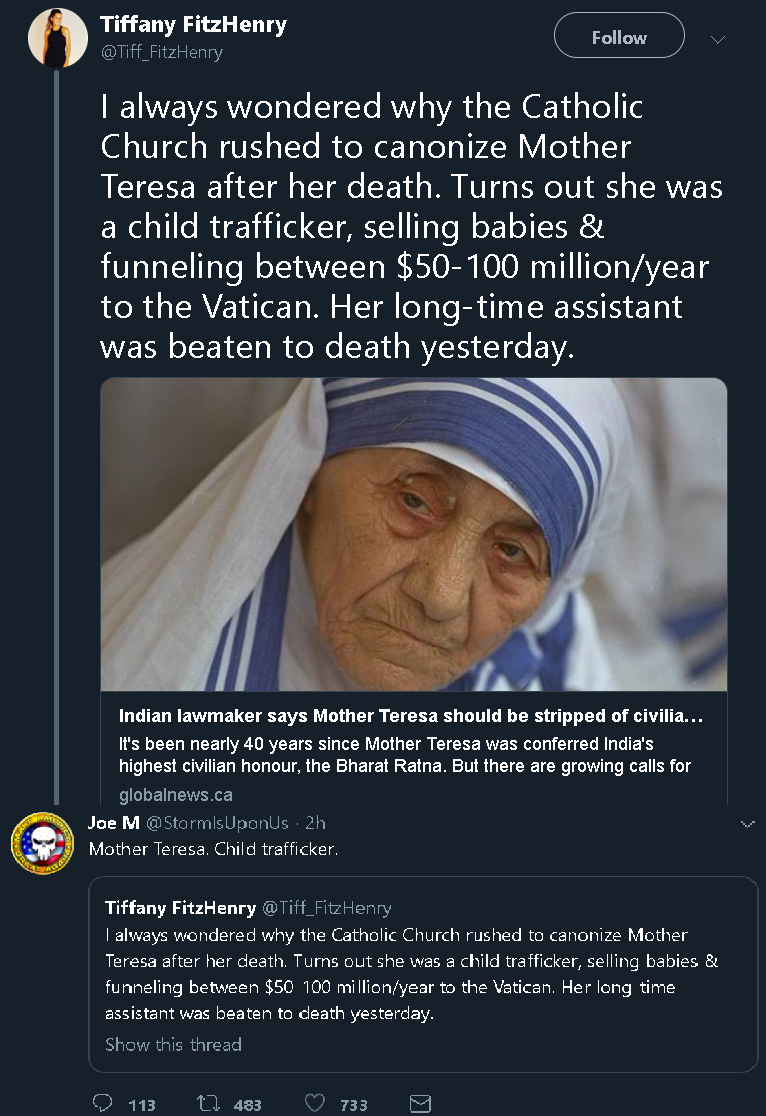Open the dropdown arrow on Joe M's tweet

[746, 824]
